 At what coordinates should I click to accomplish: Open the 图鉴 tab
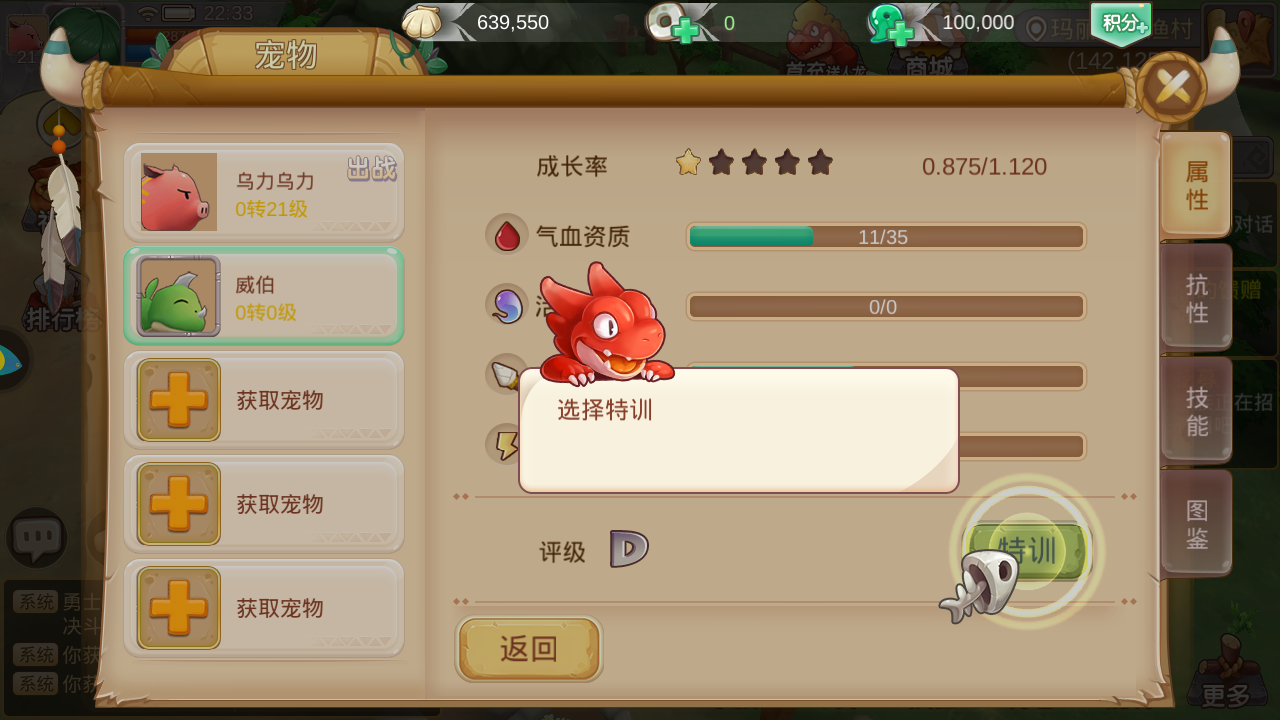point(1196,524)
